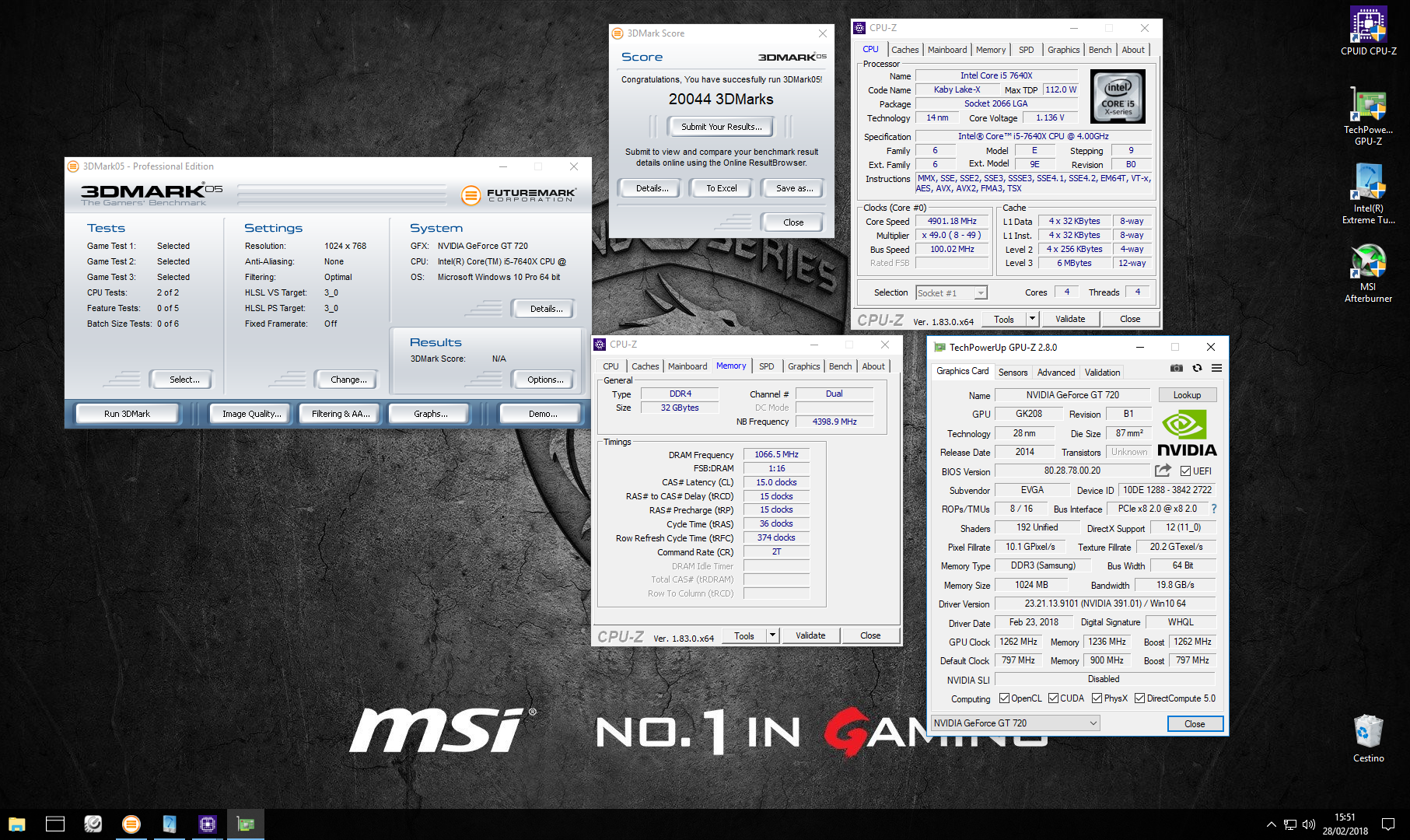1410x840 pixels.
Task: Switch to the GPU-Z Sensors tab
Action: click(1013, 373)
